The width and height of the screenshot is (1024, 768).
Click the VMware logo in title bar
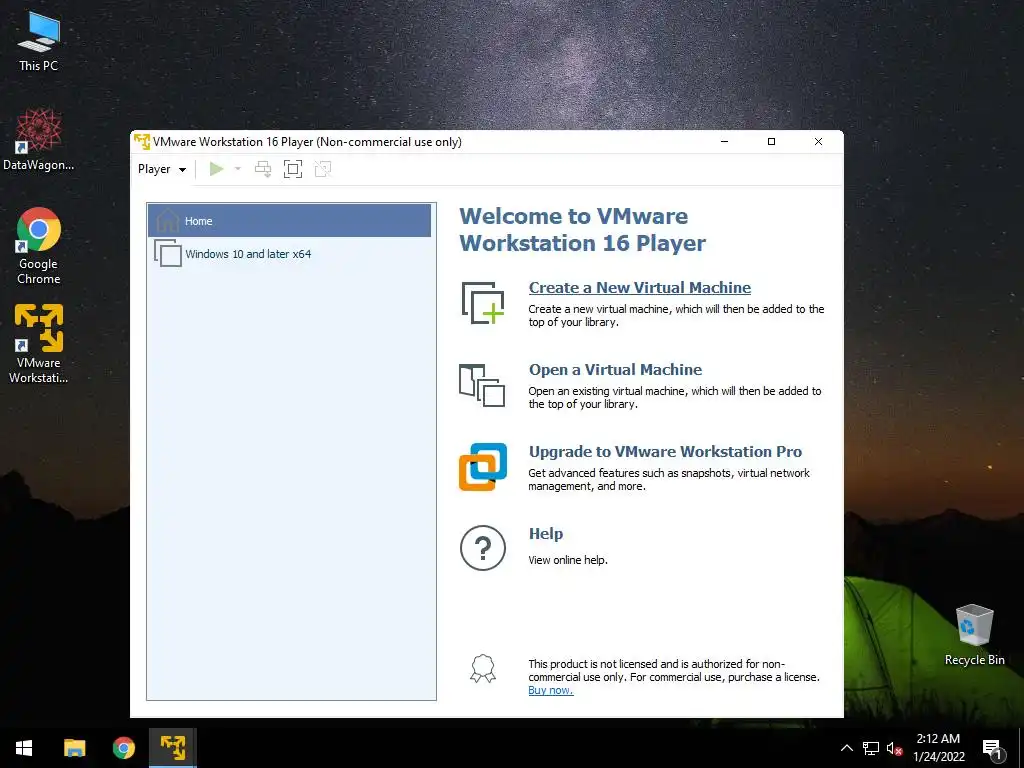[x=142, y=142]
